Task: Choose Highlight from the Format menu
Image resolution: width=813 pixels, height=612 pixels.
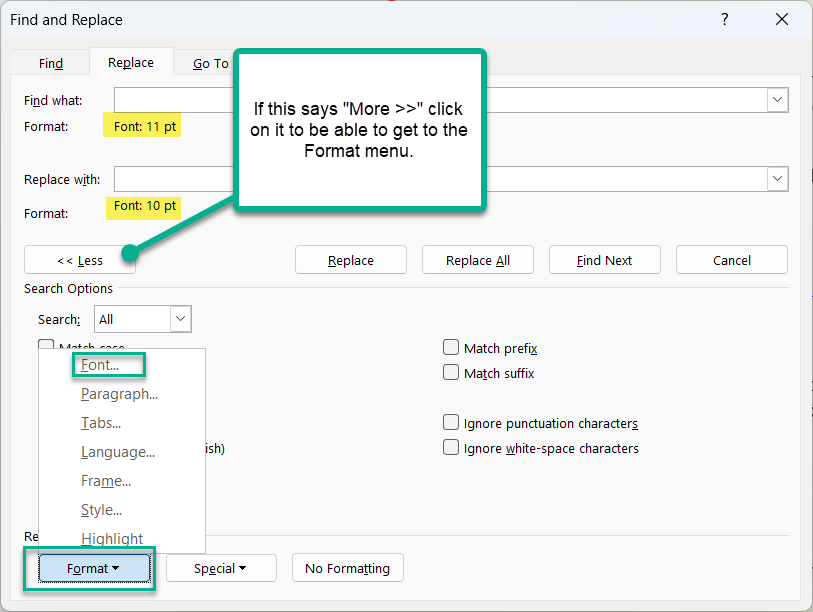Action: tap(122, 539)
